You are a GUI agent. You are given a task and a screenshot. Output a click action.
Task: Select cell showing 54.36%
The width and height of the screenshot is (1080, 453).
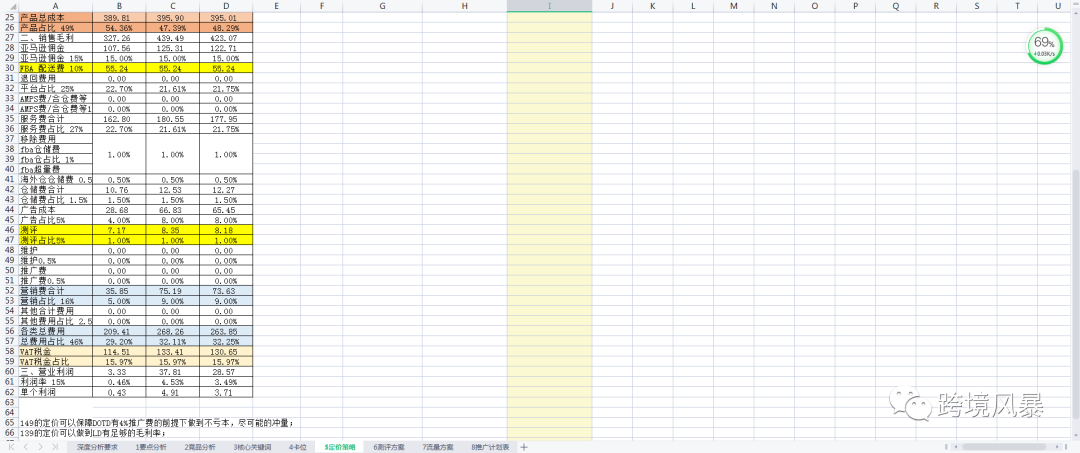[x=119, y=27]
